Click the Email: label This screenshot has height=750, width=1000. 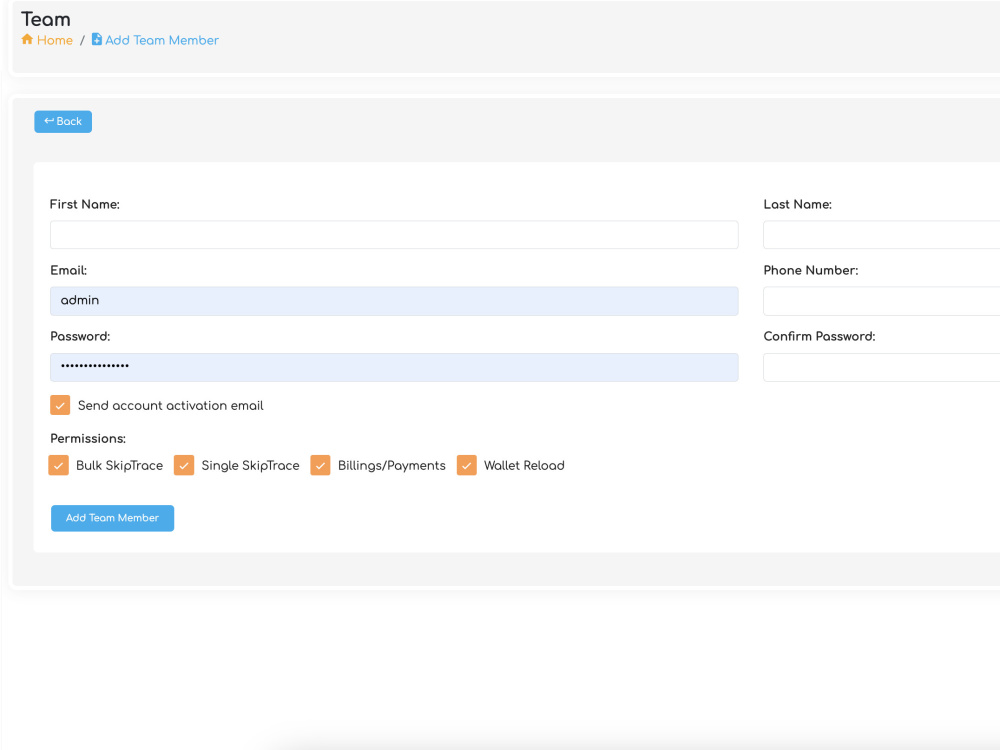[x=68, y=270]
